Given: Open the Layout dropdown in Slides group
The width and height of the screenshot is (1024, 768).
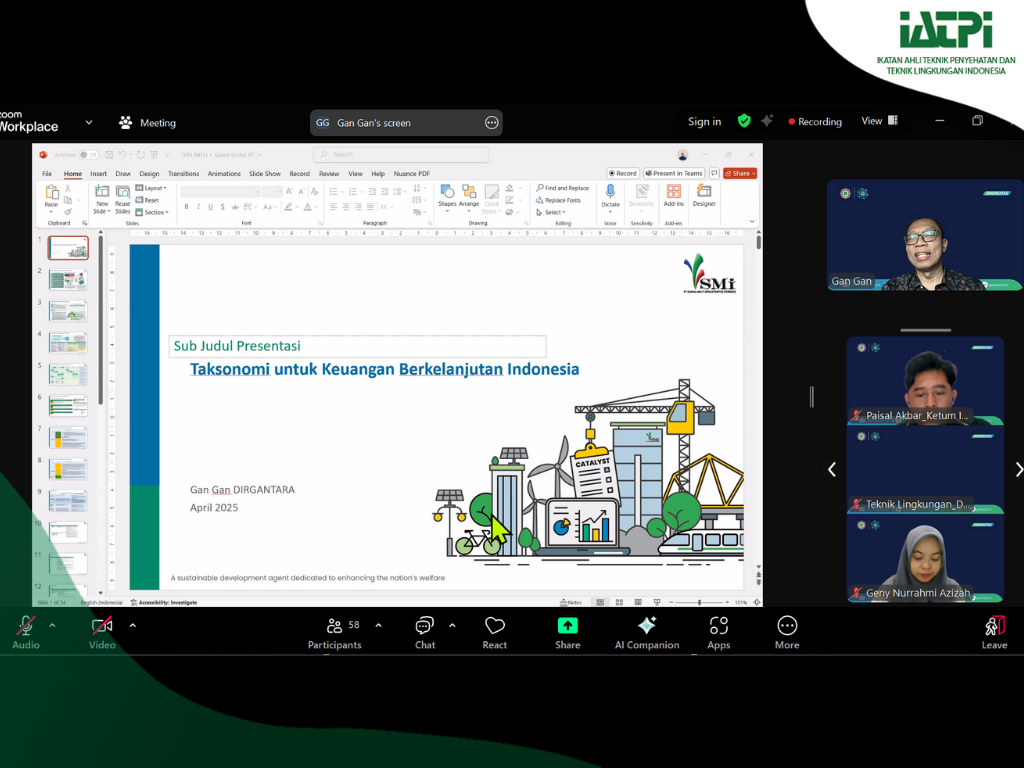Looking at the screenshot, I should click(151, 188).
